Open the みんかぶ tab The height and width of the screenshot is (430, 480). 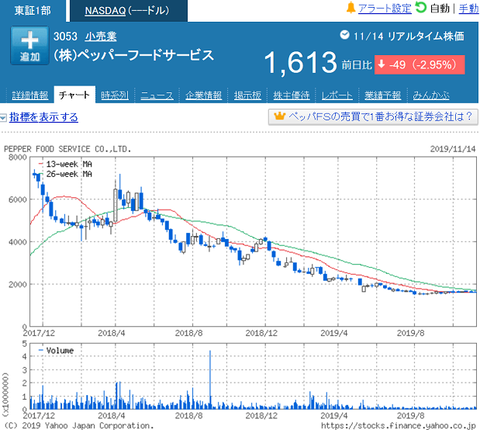(x=431, y=95)
